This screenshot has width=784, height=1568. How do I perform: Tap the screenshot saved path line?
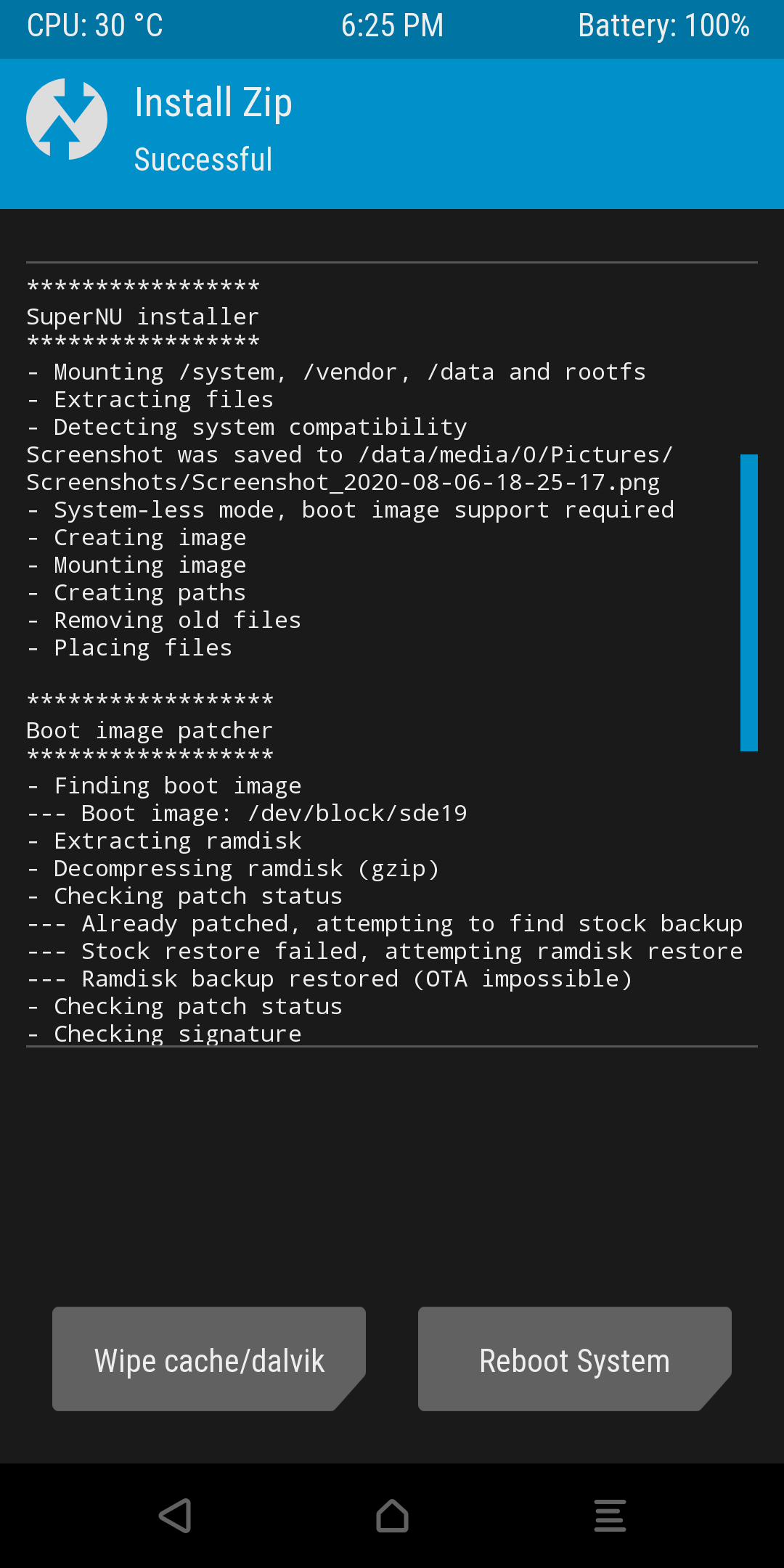pyautogui.click(x=350, y=468)
